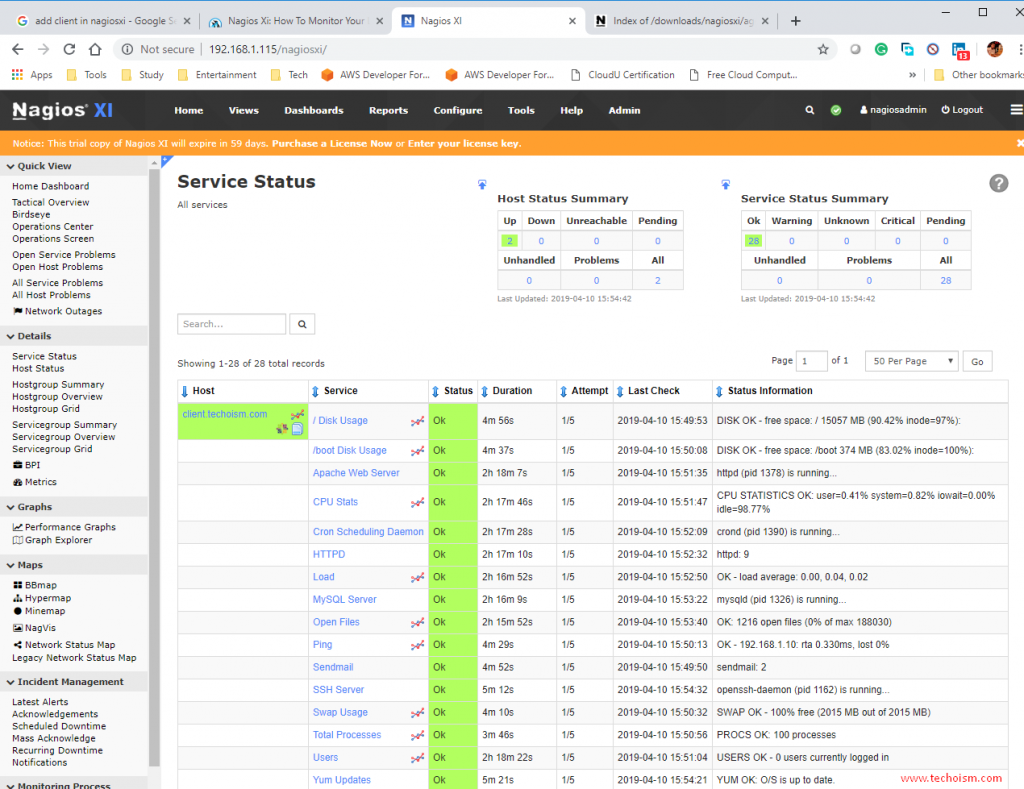Sort table by Duration column arrow
The image size is (1024, 789).
click(485, 391)
